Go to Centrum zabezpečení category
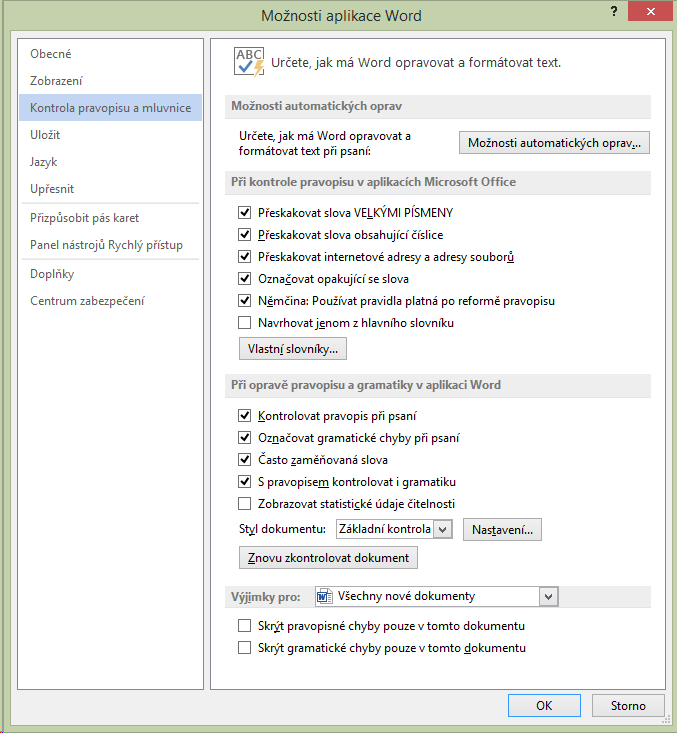 coord(110,301)
